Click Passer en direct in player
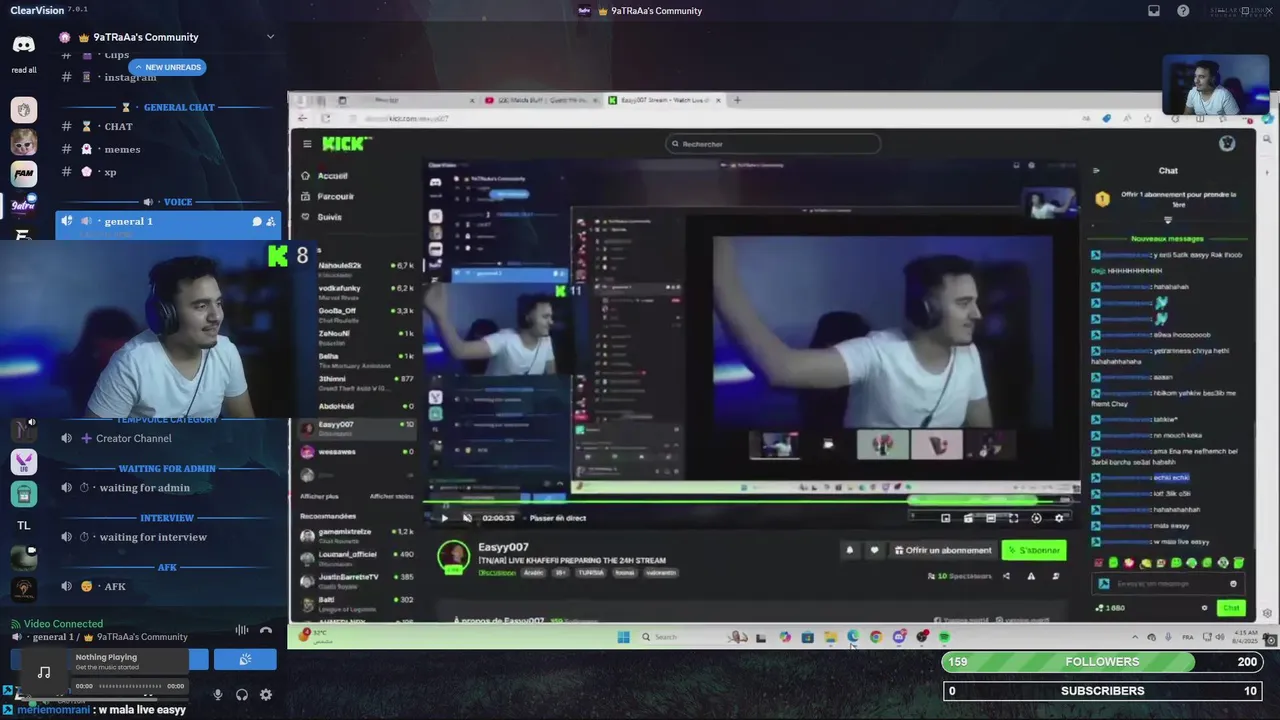1280x720 pixels. tap(558, 518)
